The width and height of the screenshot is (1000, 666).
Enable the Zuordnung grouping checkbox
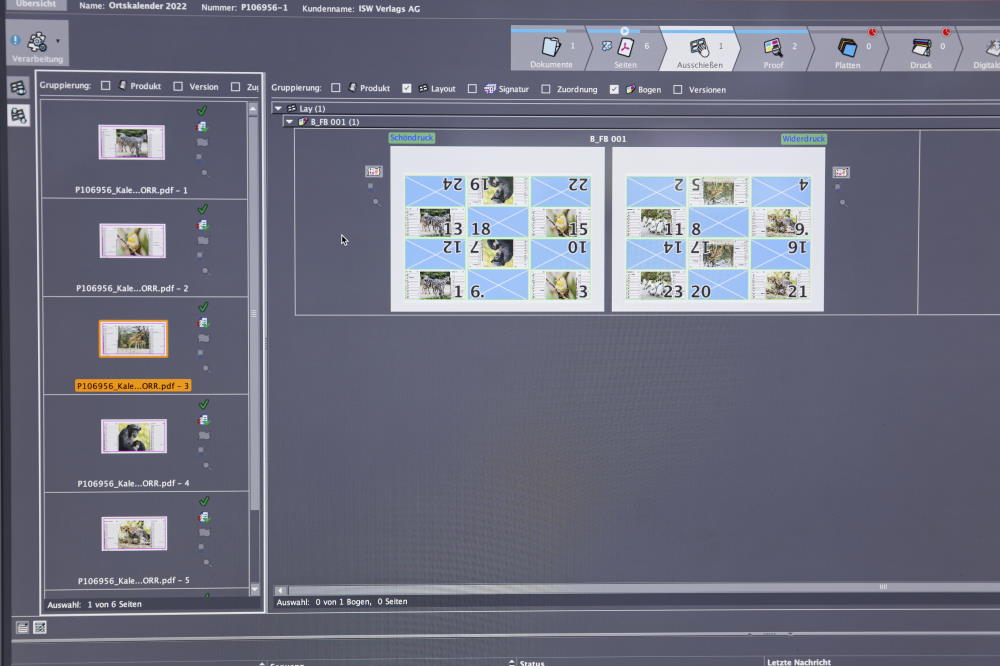pos(546,89)
